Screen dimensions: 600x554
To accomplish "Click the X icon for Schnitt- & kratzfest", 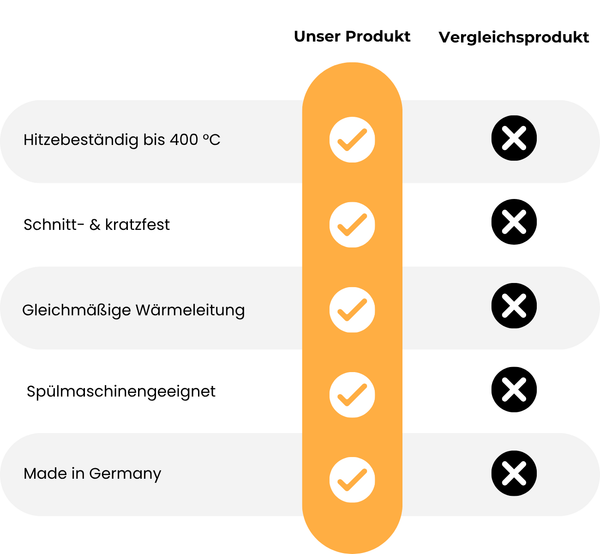I will pyautogui.click(x=514, y=223).
